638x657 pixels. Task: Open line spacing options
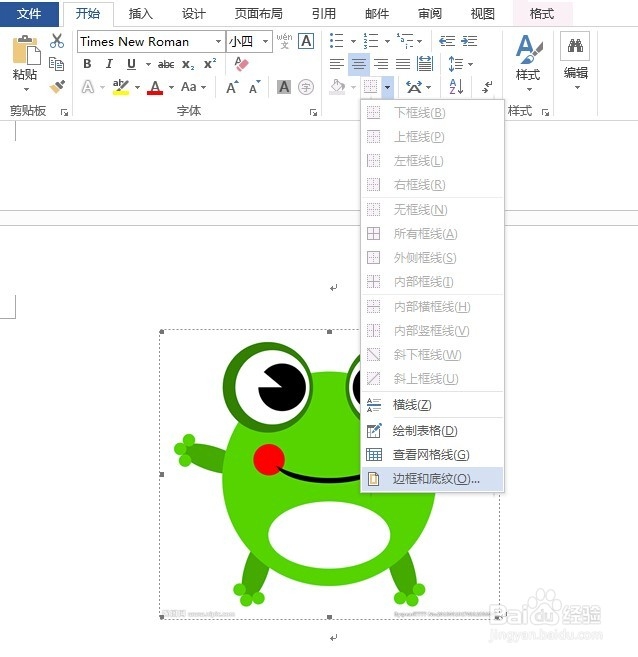460,64
